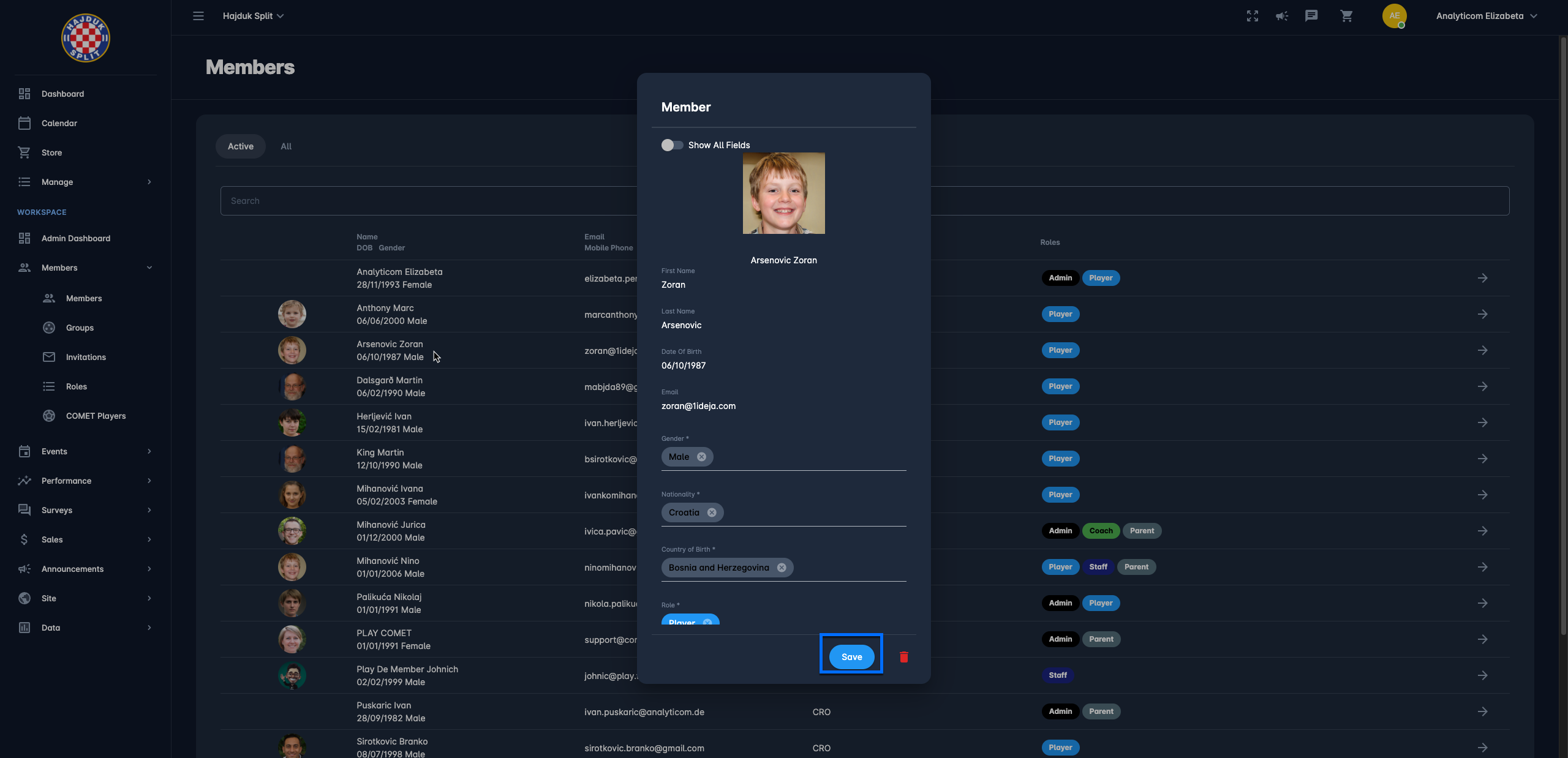Enter fullscreen mode via header icon

(1253, 16)
